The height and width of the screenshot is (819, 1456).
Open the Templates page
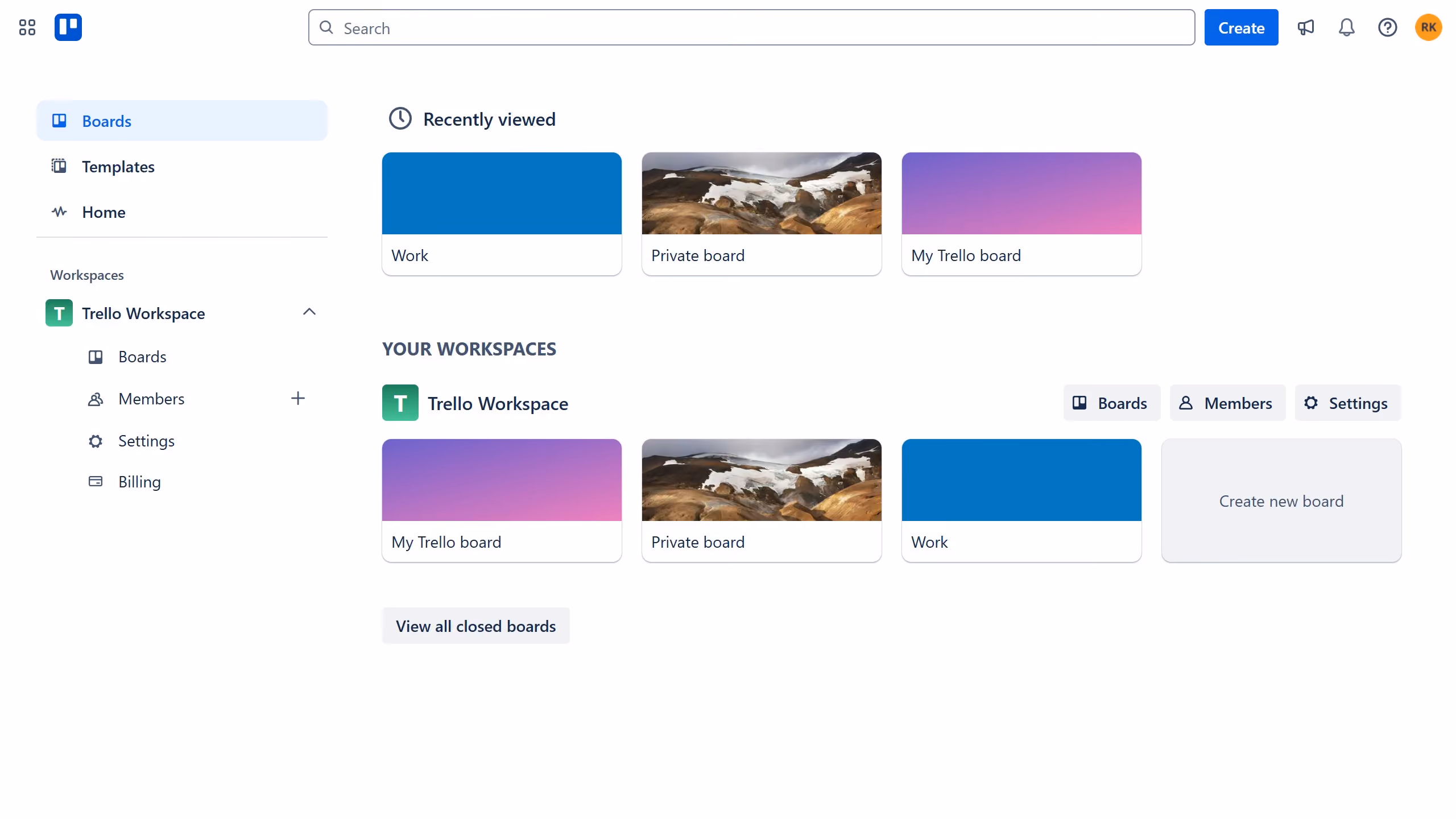point(182,166)
